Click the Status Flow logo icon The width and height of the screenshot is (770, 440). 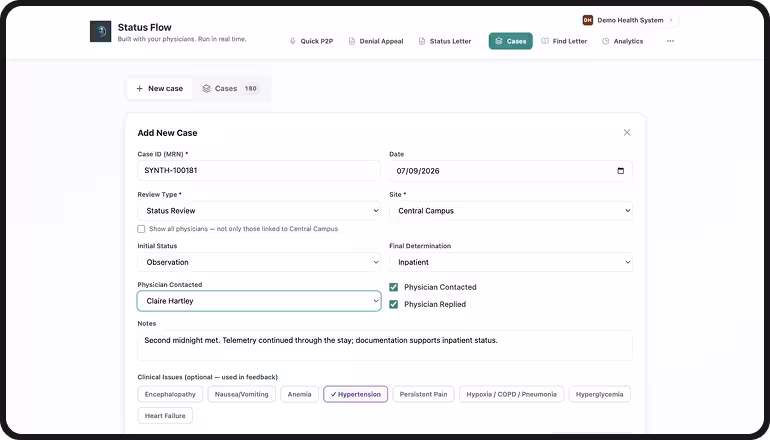click(100, 31)
